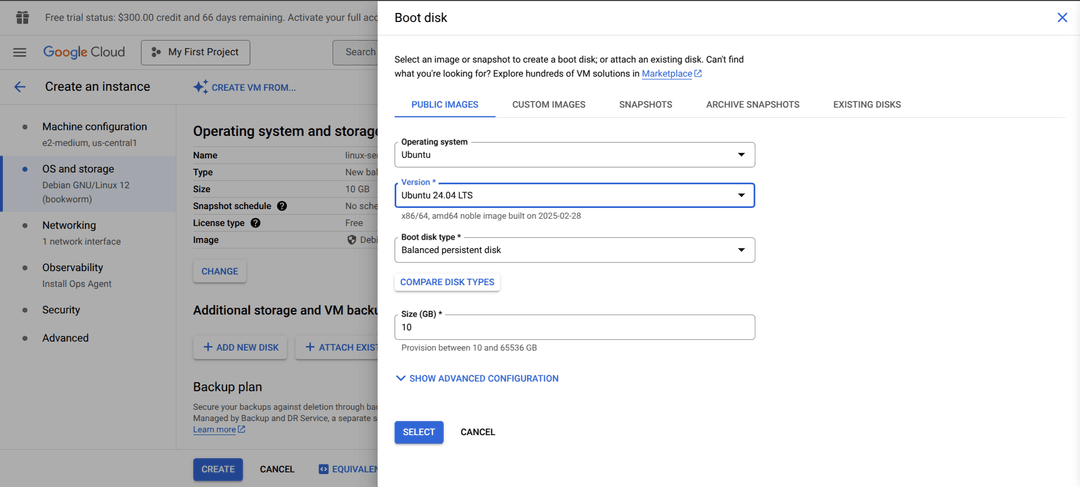1080x487 pixels.
Task: Select Machine configuration in the sidebar
Action: (x=90, y=134)
